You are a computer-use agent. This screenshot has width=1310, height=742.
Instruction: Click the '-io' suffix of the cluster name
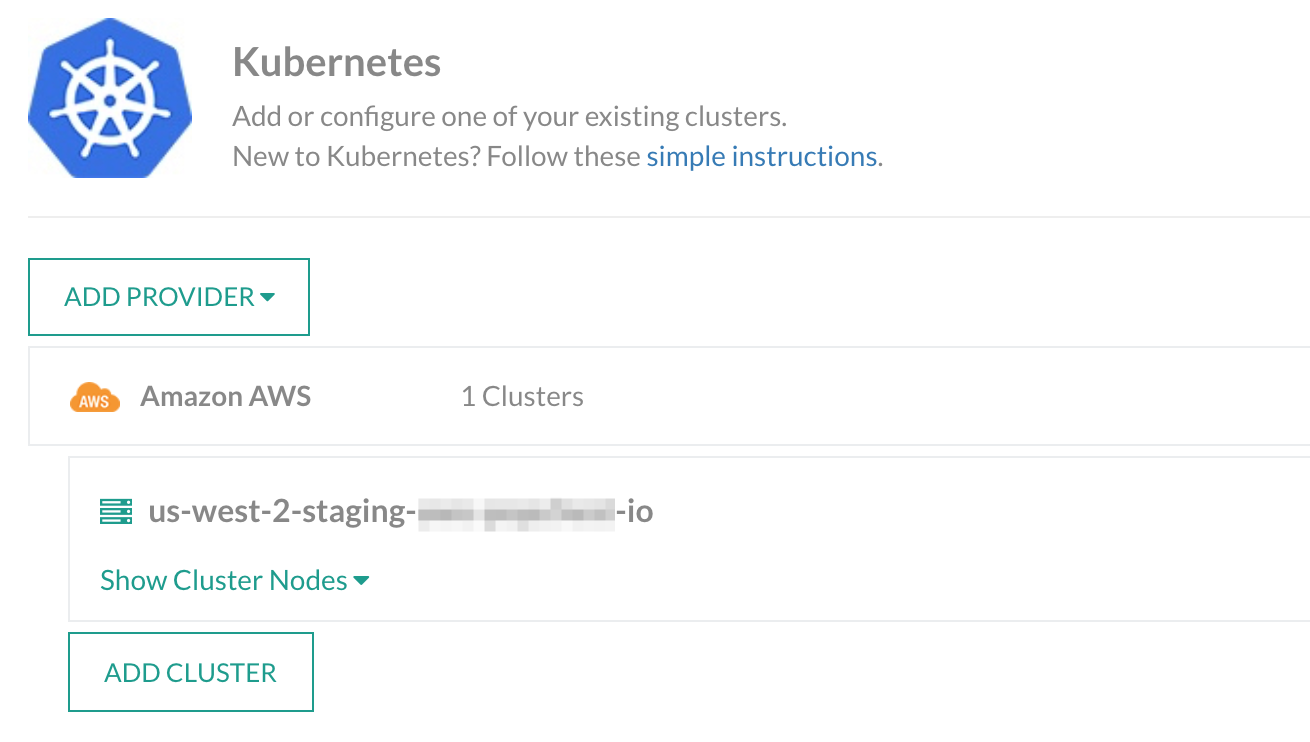[x=635, y=512]
